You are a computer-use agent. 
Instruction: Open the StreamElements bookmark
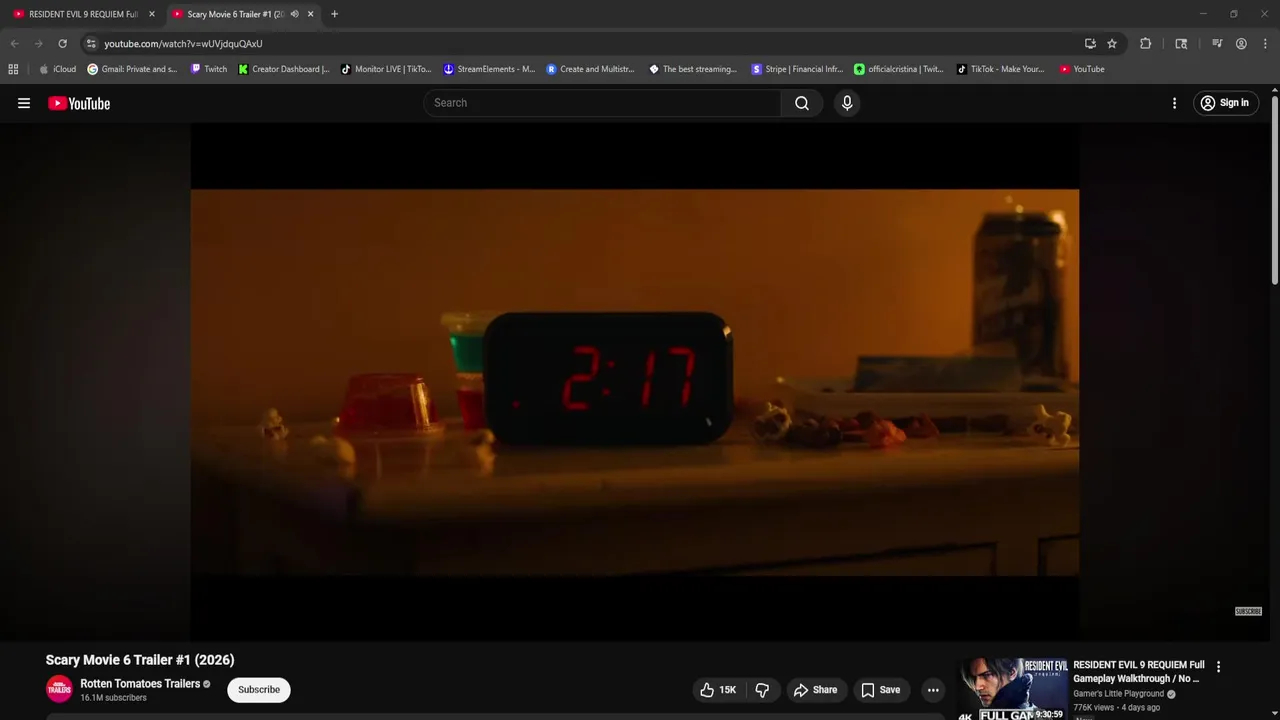click(489, 69)
